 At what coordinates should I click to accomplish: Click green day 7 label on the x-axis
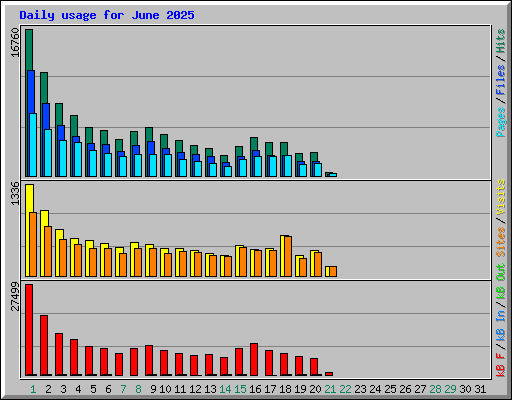[123, 389]
